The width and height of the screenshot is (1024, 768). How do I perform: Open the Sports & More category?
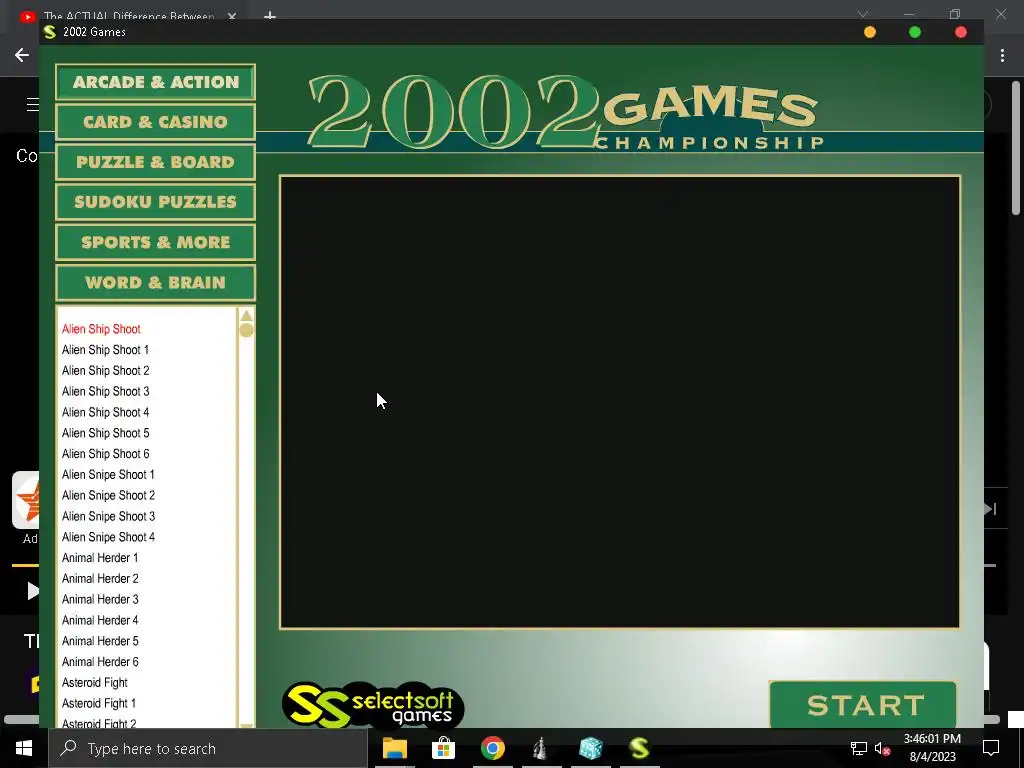coord(155,242)
